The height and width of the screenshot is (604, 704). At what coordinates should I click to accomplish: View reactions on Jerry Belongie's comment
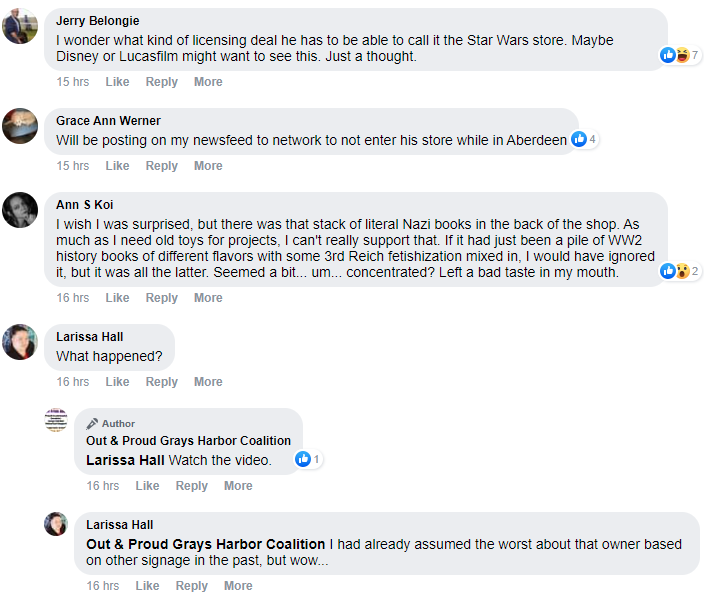click(x=679, y=55)
